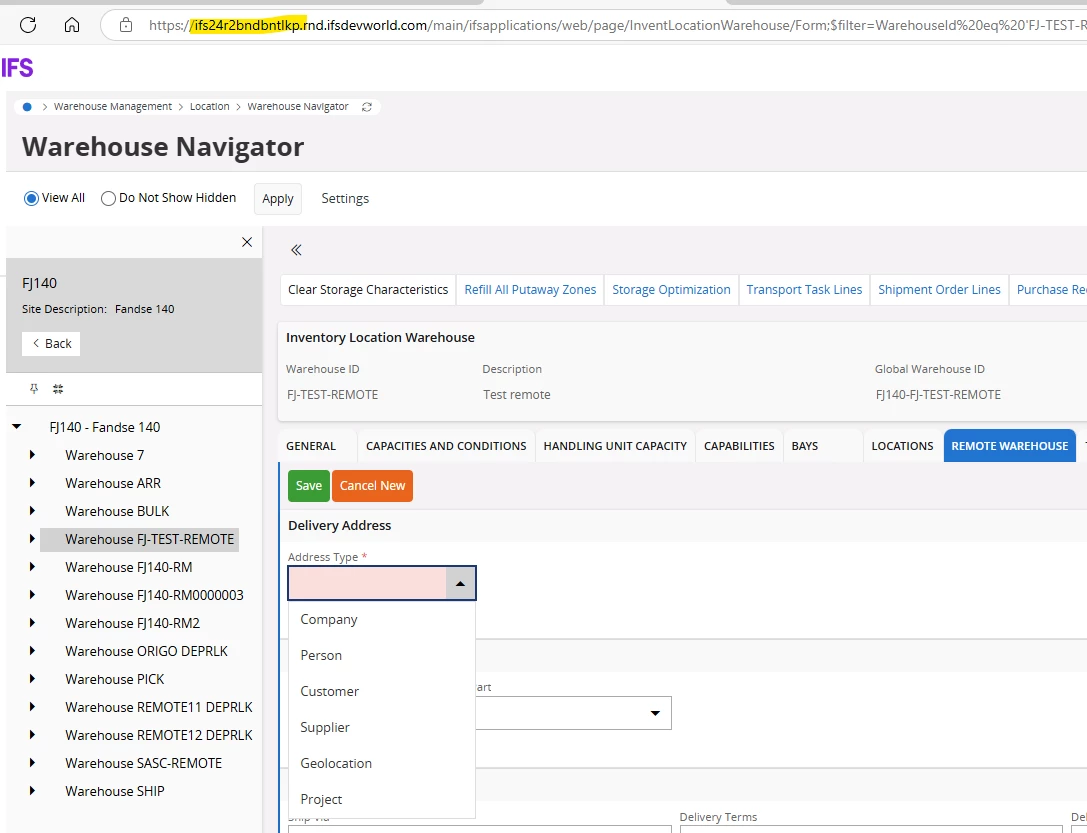Open Shipment Order Lines link
1087x833 pixels.
[939, 290]
